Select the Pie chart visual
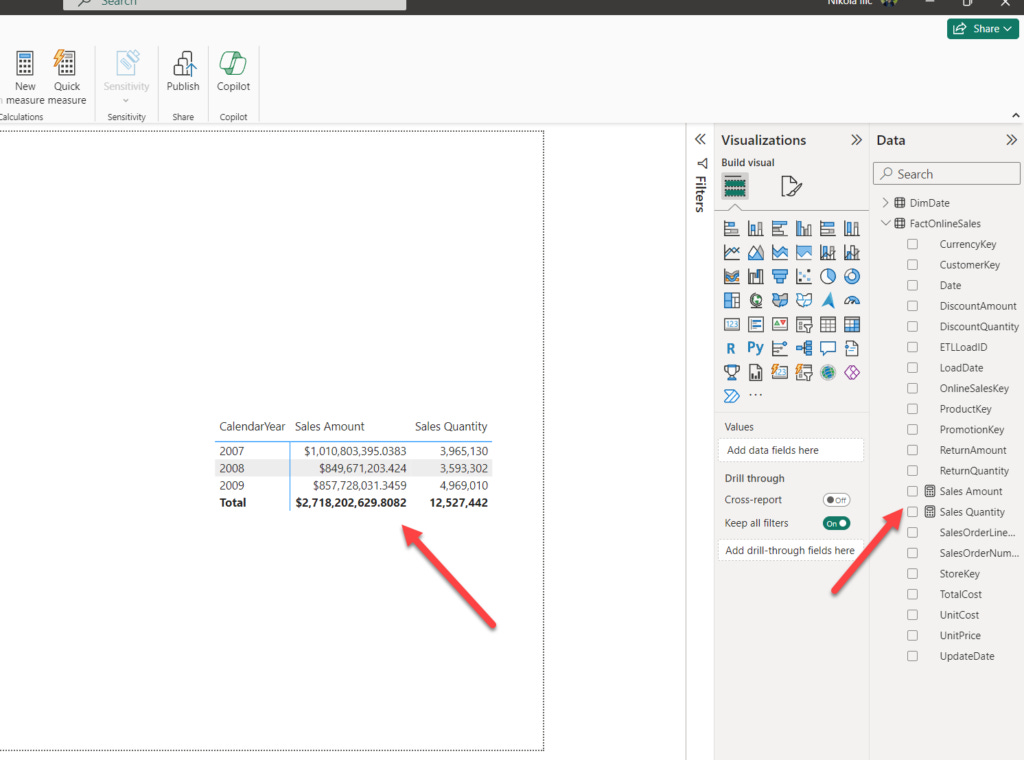This screenshot has height=760, width=1024. click(827, 276)
